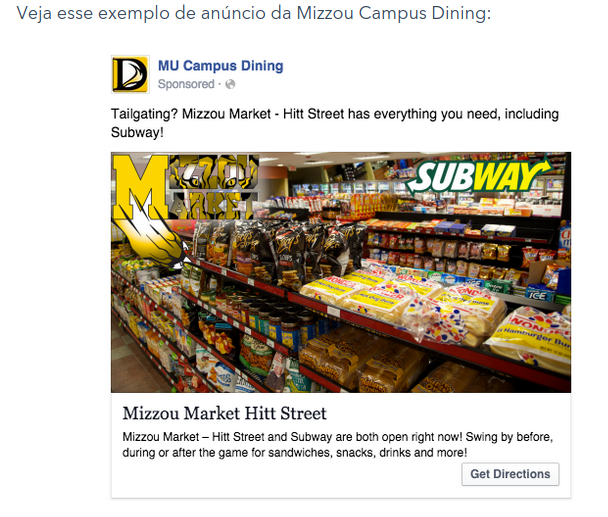Click the globe public audience icon
This screenshot has height=517, width=608.
[x=230, y=85]
